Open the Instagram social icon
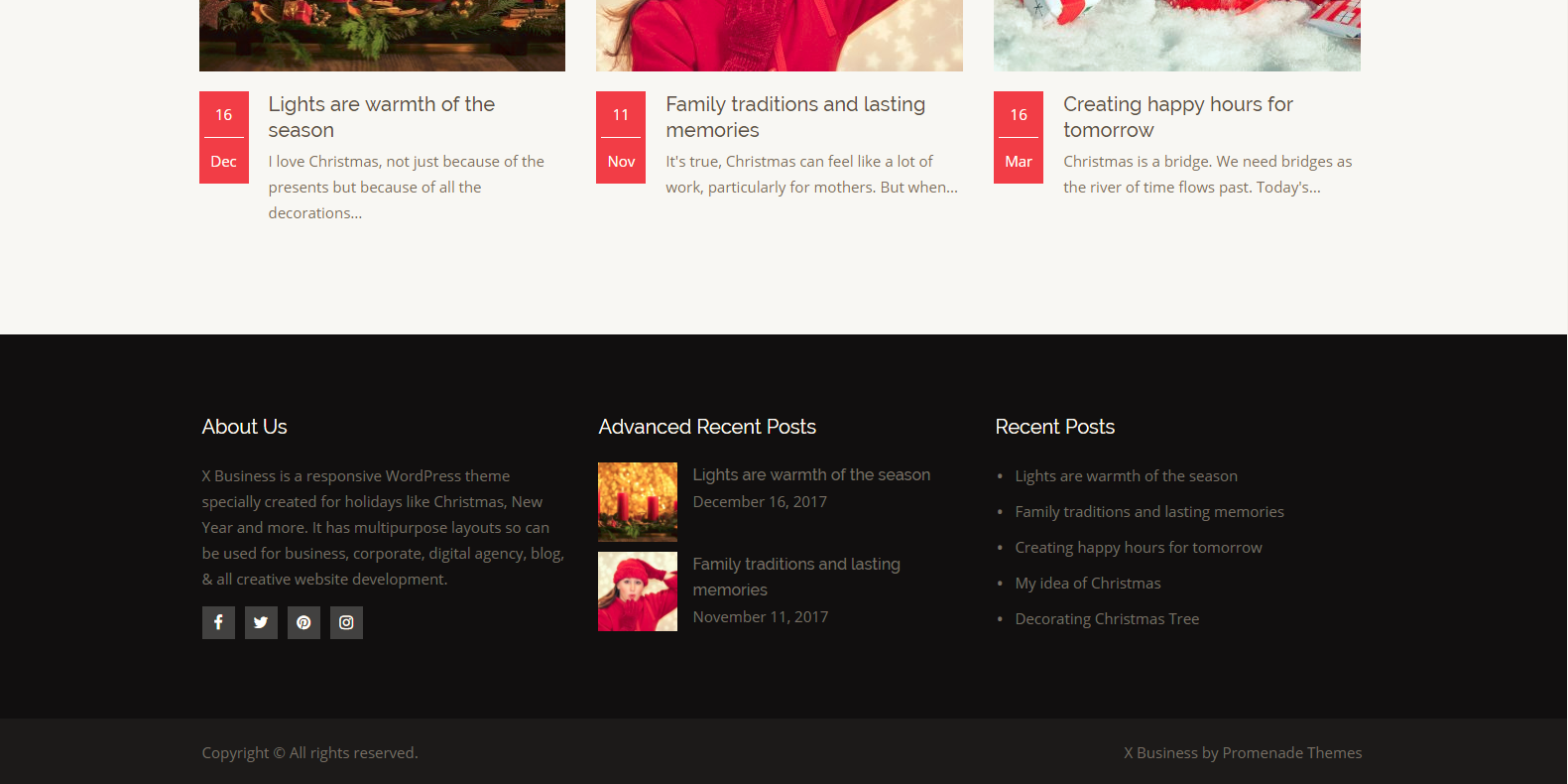Viewport: 1568px width, 784px height. click(346, 622)
